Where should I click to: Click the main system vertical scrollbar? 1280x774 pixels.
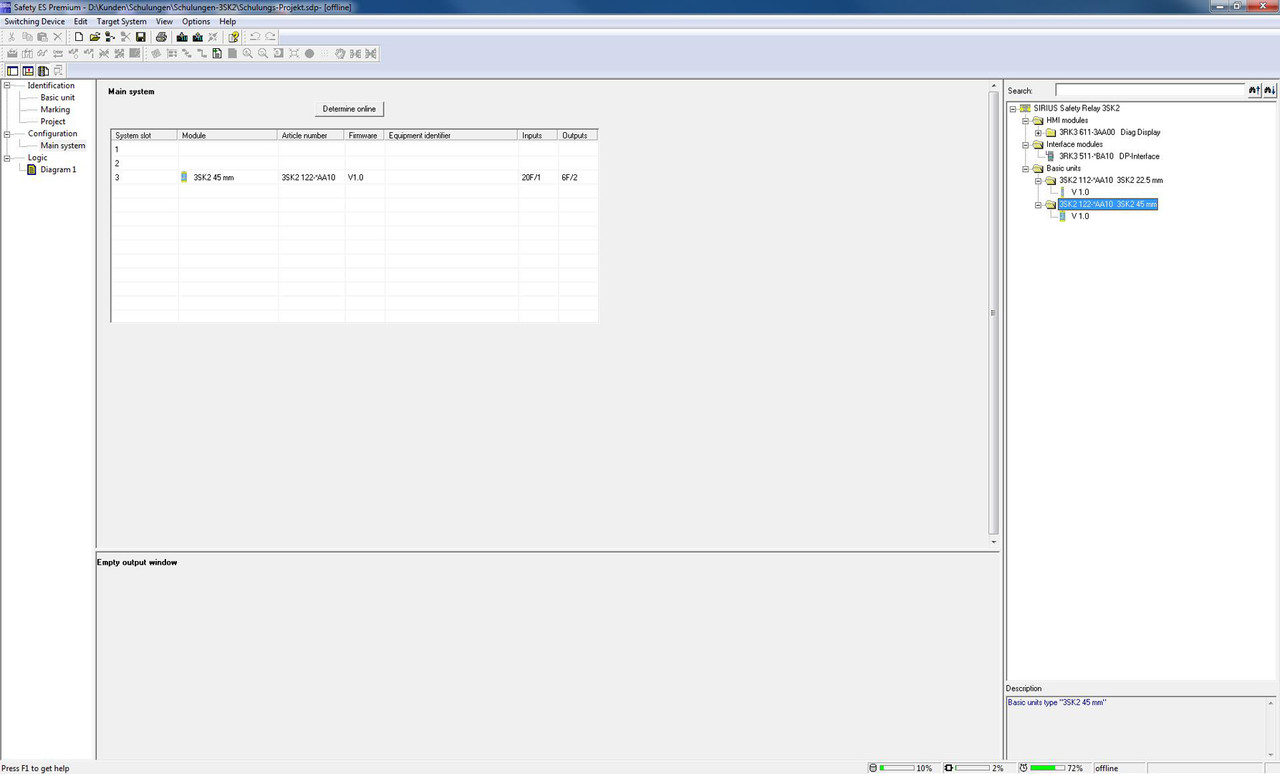(x=993, y=313)
